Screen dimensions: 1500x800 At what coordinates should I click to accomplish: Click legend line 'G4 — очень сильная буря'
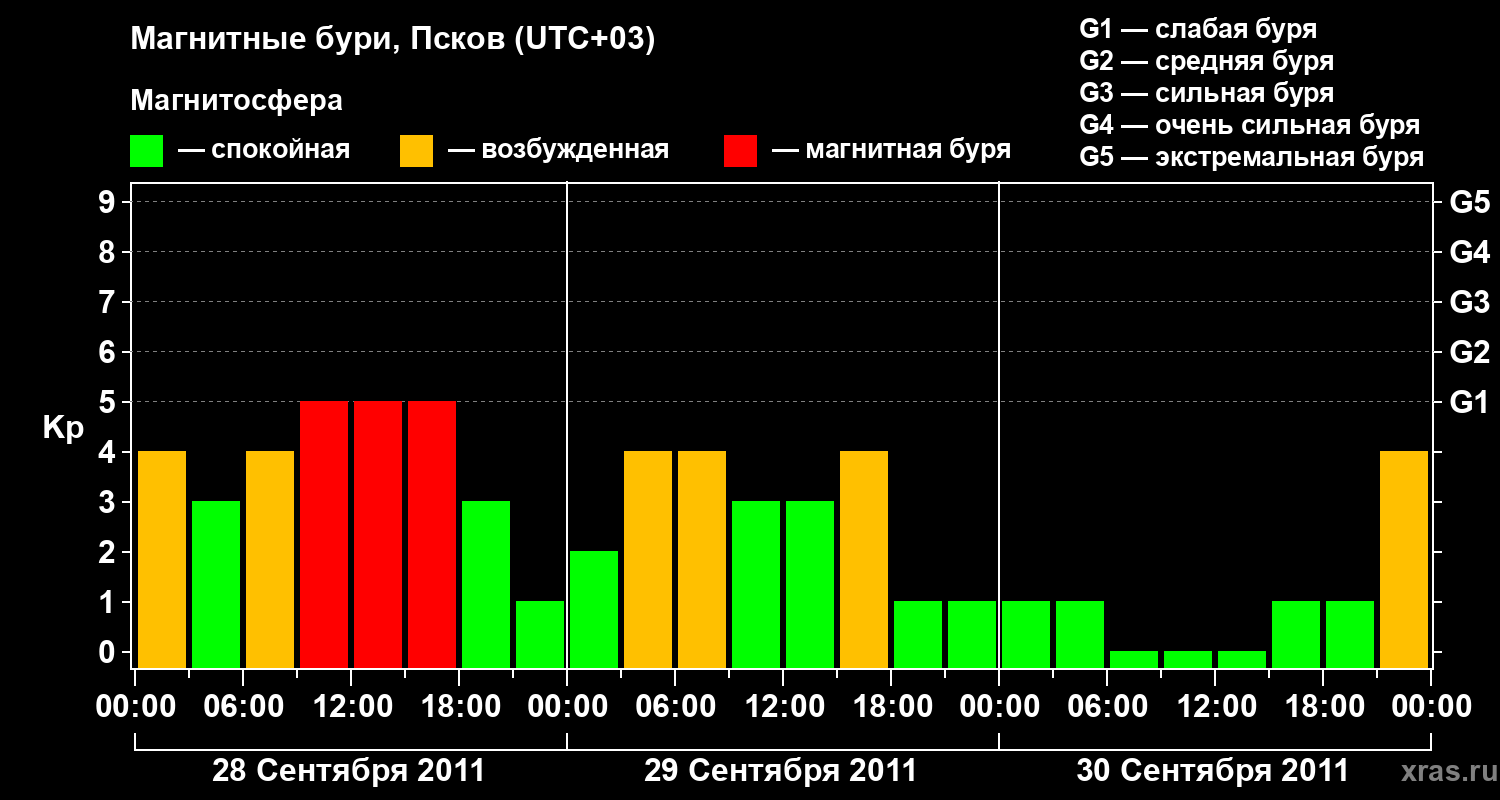pyautogui.click(x=1250, y=125)
